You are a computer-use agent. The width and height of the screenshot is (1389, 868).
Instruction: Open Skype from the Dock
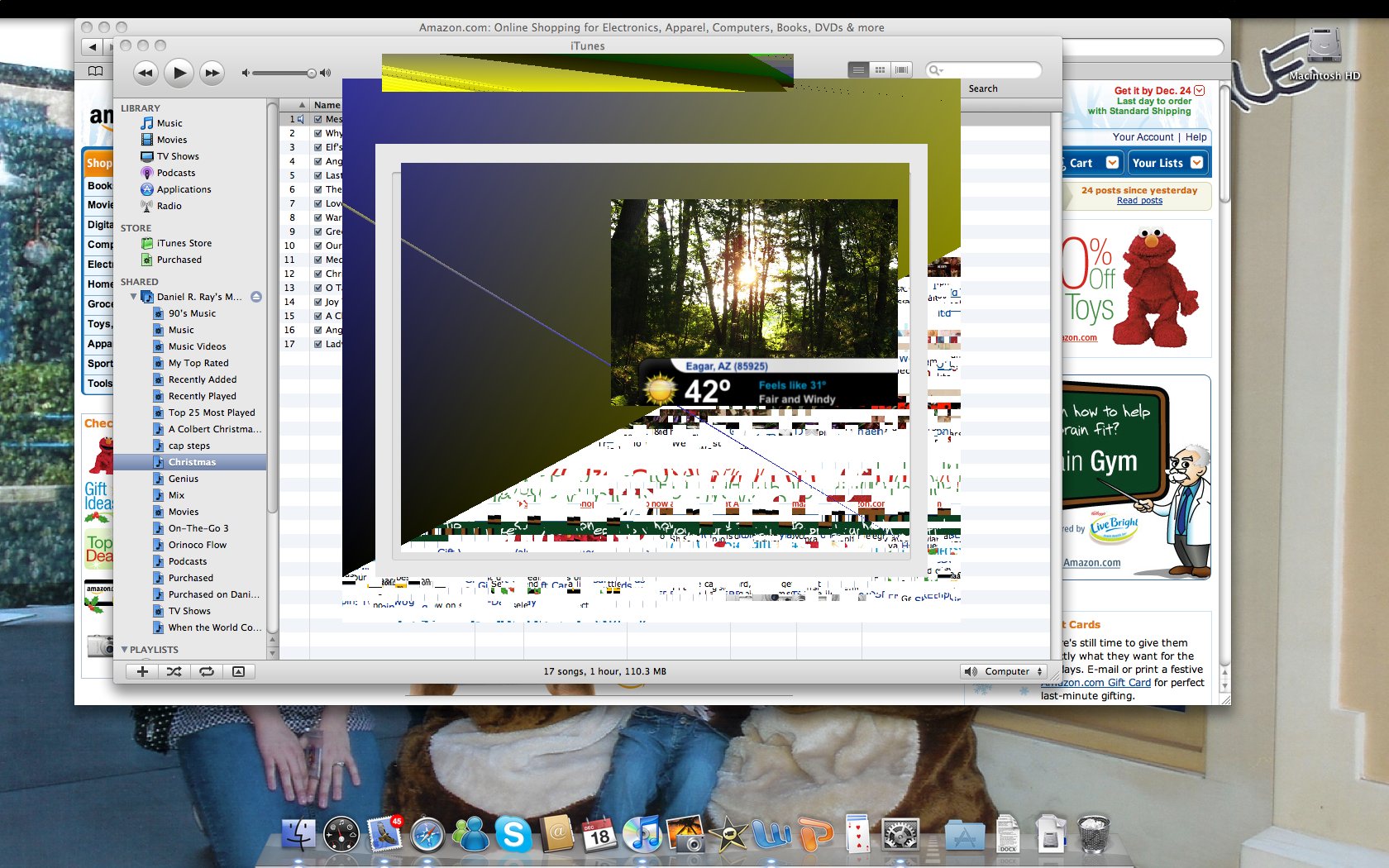[x=513, y=835]
